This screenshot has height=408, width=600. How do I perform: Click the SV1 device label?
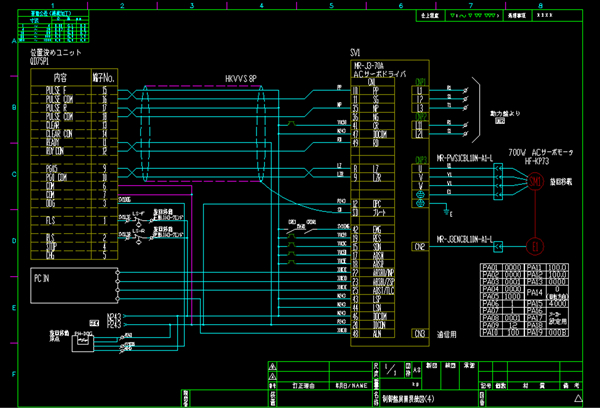(355, 53)
